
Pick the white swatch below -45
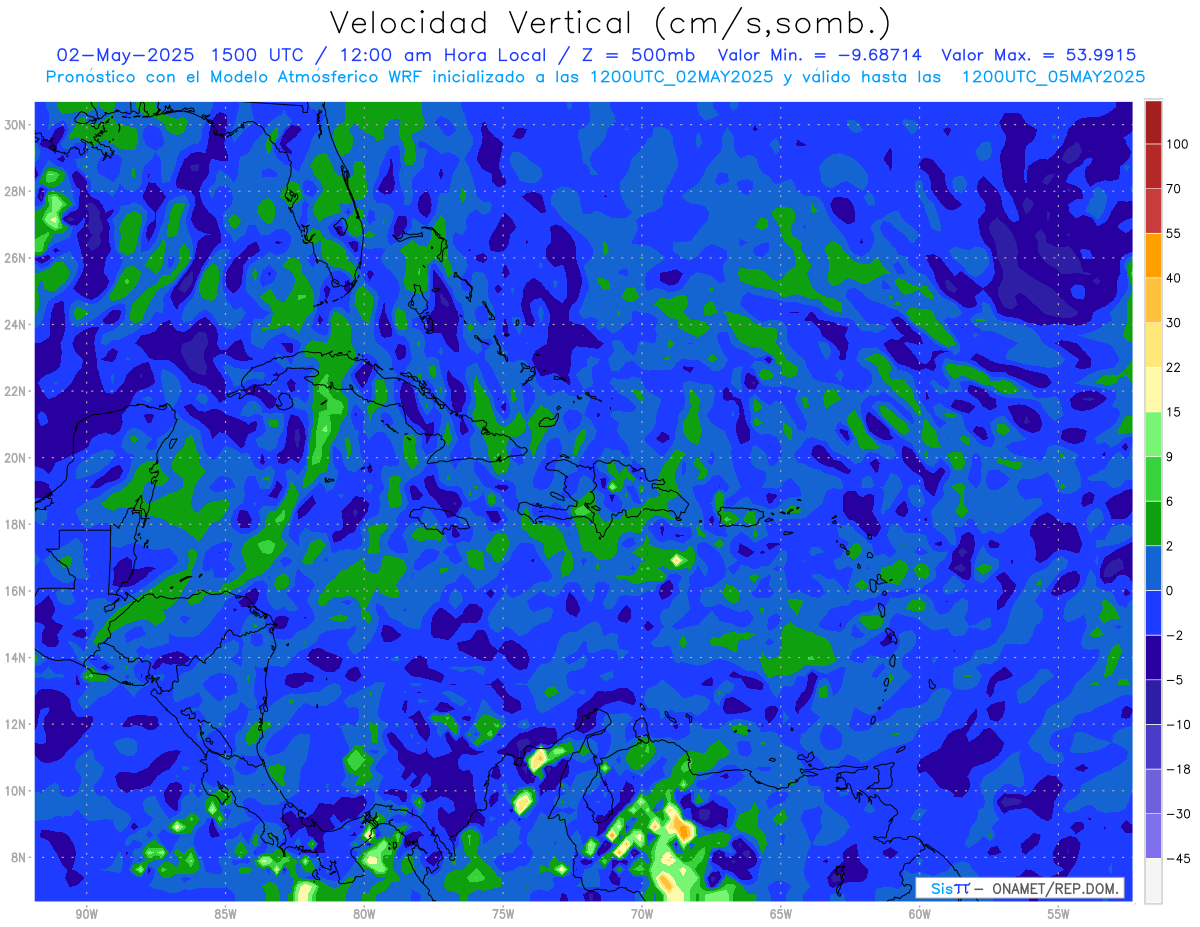point(1153,881)
